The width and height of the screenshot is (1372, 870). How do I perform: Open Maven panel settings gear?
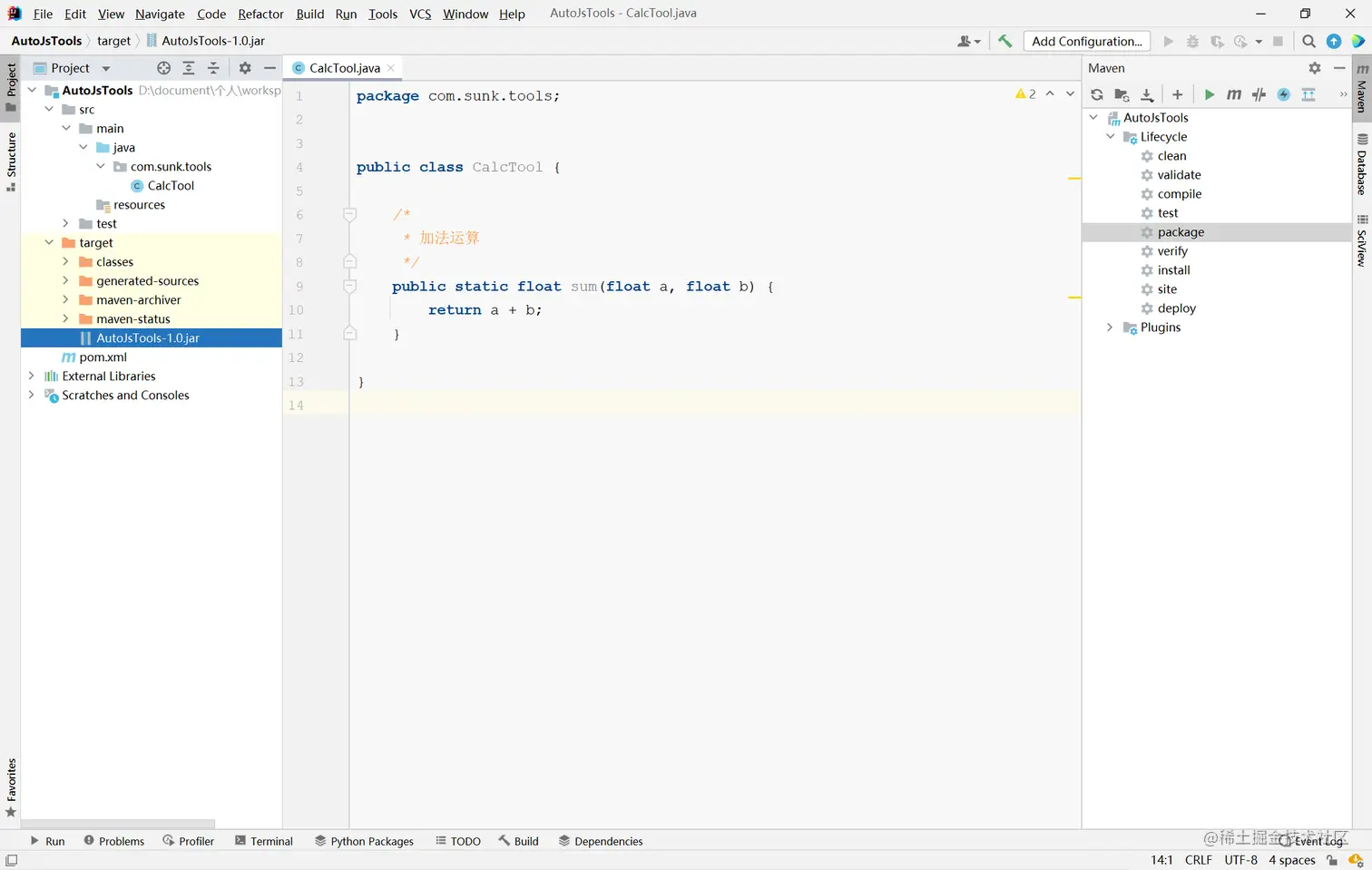1315,68
